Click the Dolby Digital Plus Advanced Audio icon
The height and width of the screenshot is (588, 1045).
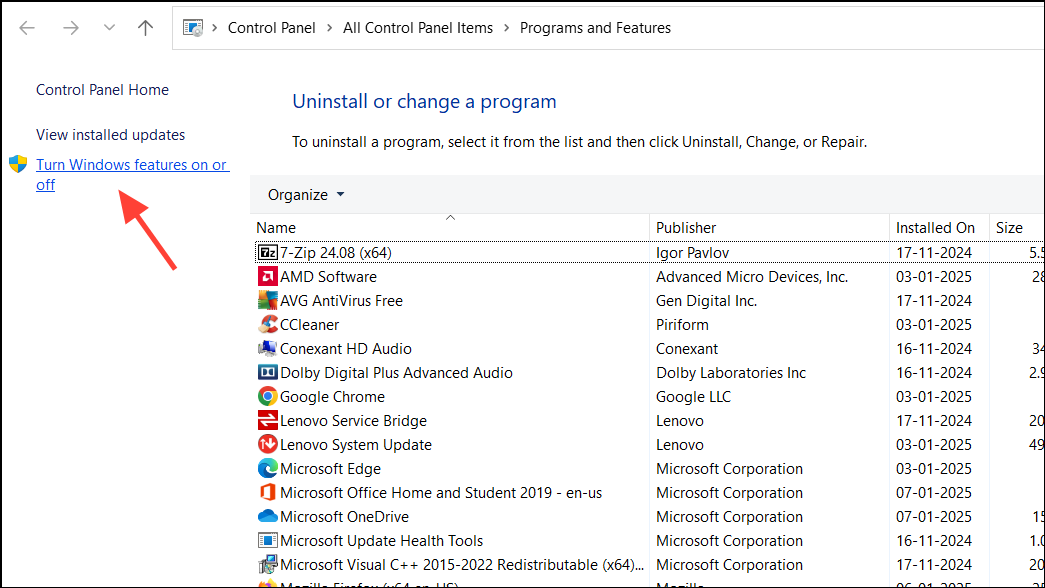pos(267,372)
